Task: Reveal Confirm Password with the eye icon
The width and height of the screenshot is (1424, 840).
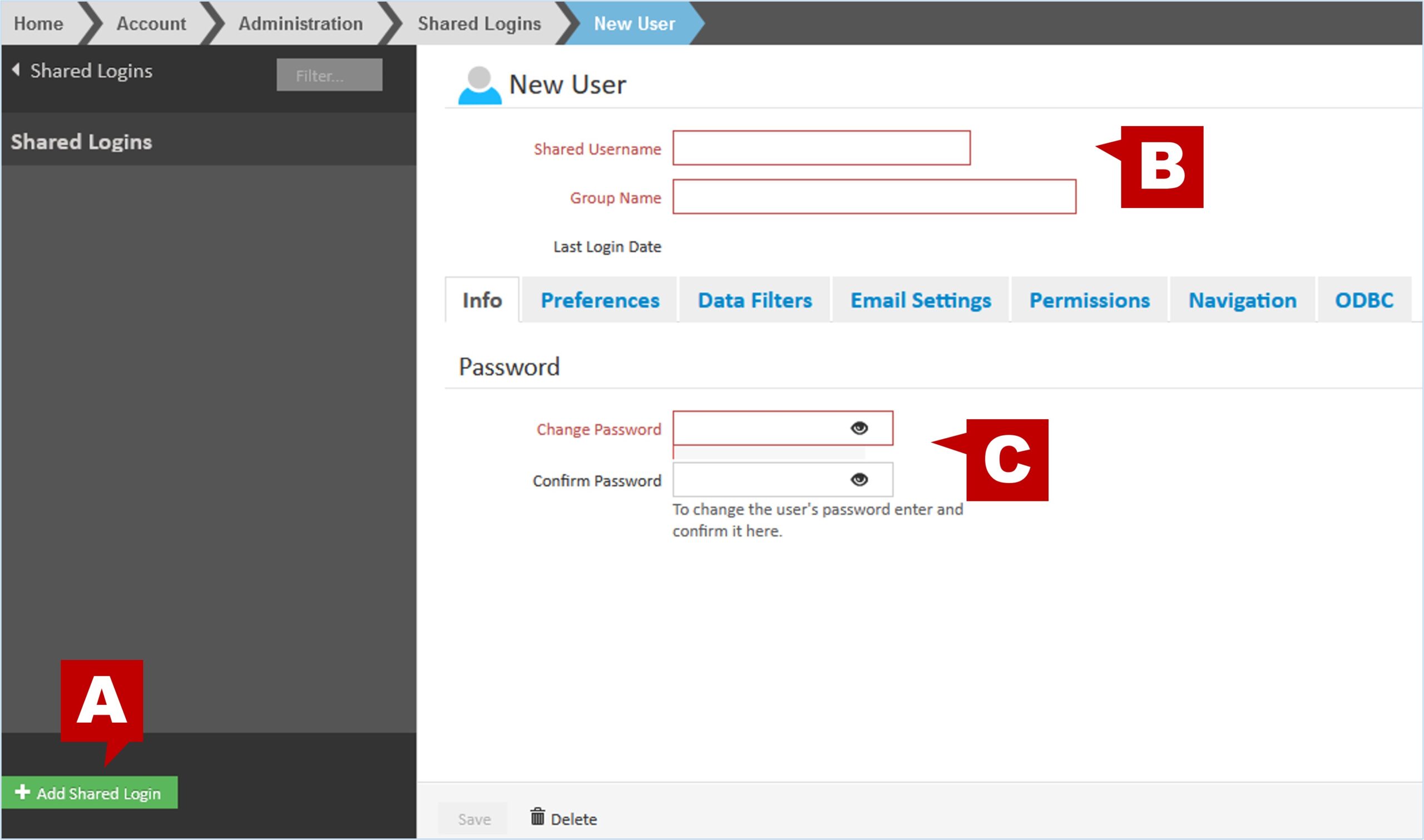Action: [859, 479]
